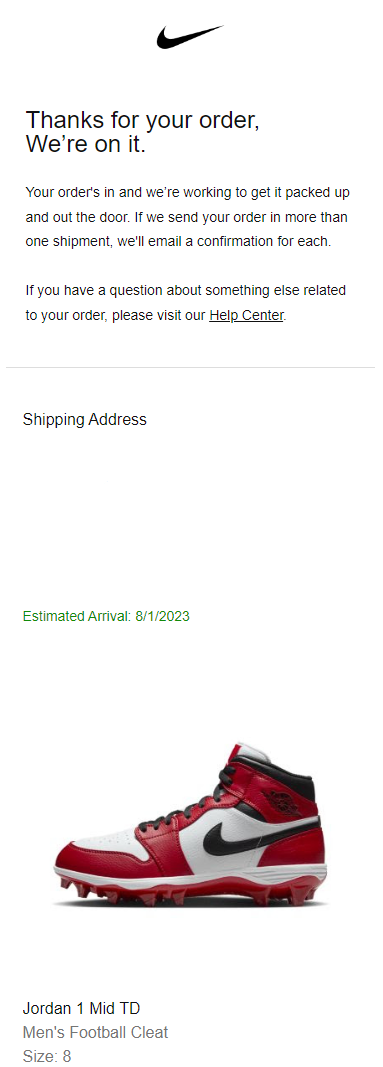The image size is (383, 1067).
Task: Click the Shipping Address heading
Action: pyautogui.click(x=84, y=419)
